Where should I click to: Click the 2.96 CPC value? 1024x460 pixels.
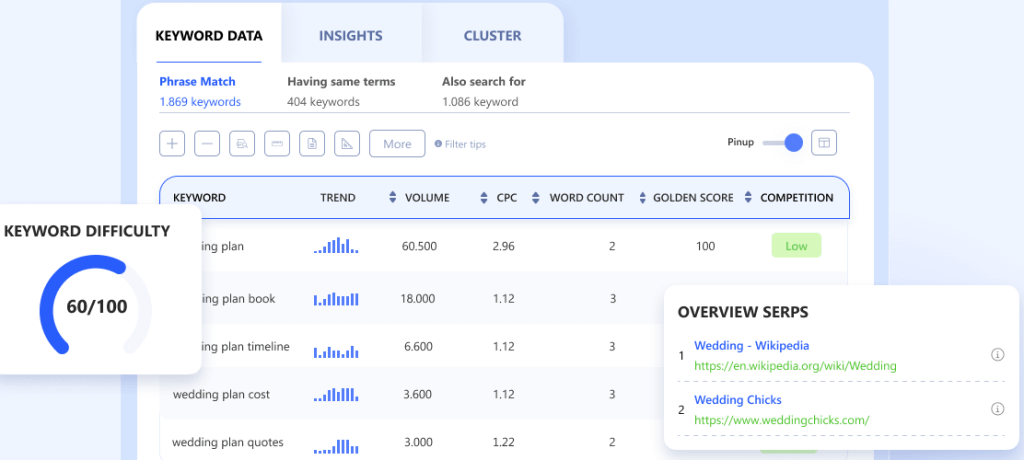(504, 246)
